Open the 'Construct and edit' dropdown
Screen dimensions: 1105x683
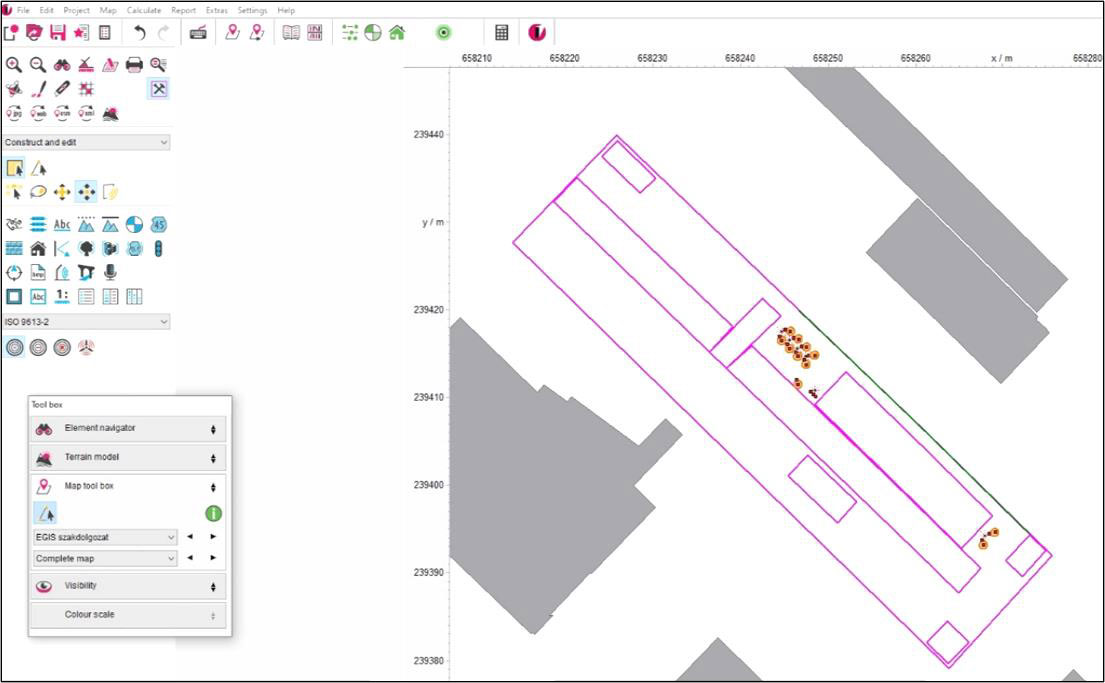pyautogui.click(x=86, y=142)
